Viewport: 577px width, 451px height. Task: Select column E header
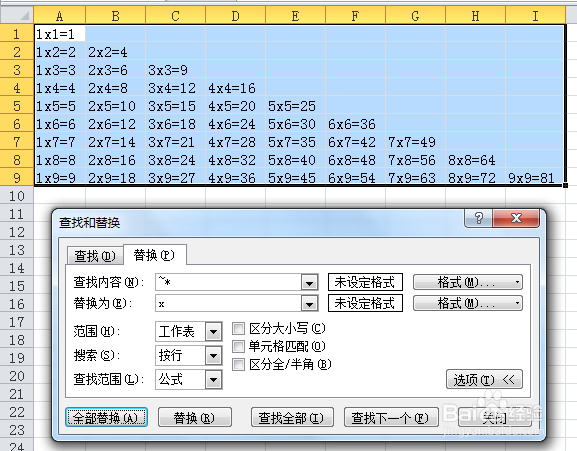click(295, 16)
